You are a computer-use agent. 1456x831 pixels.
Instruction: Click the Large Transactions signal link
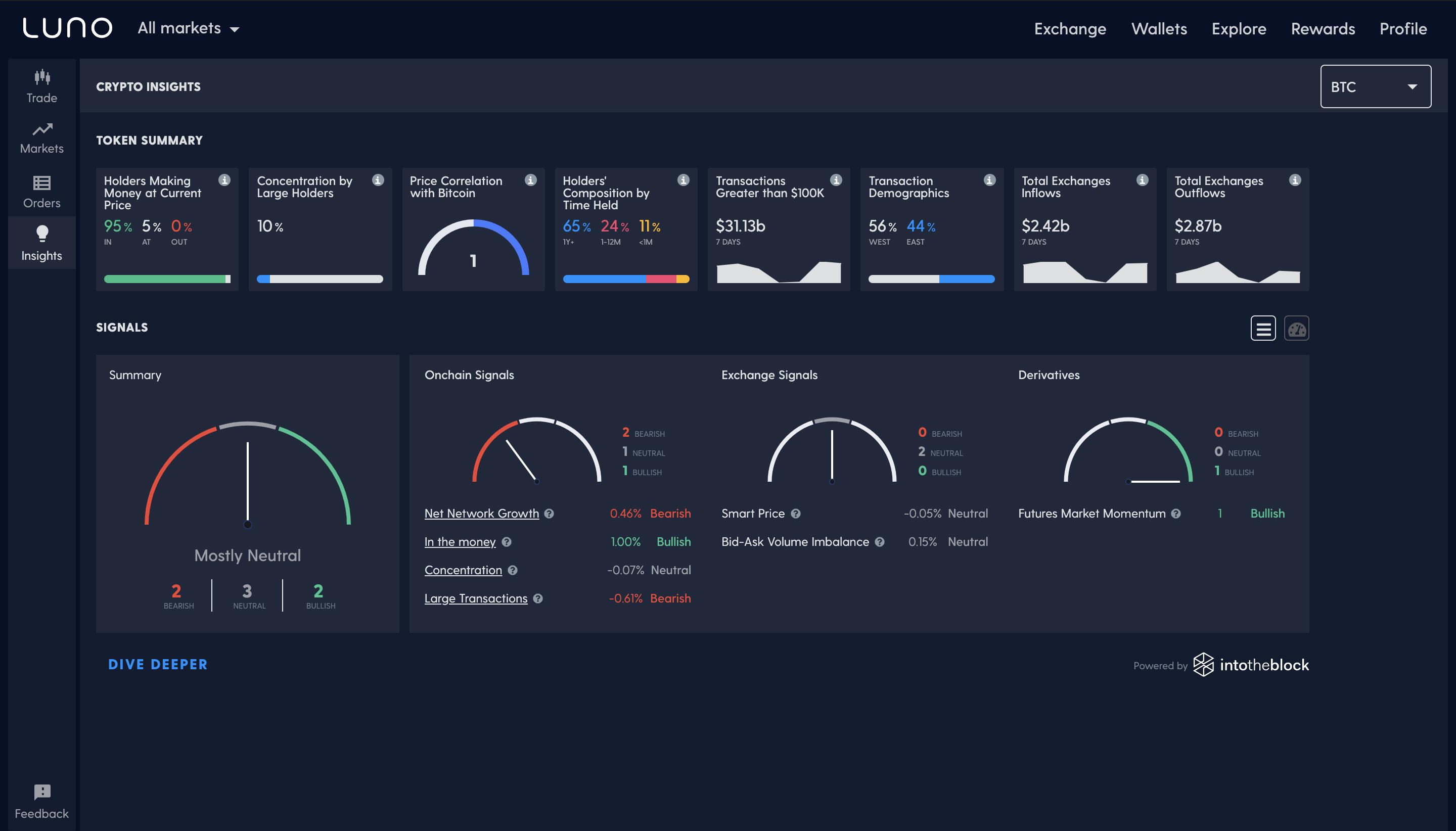pyautogui.click(x=475, y=598)
